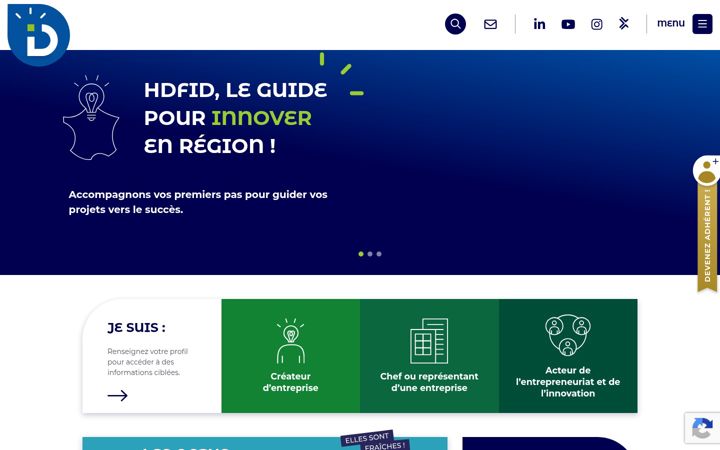The height and width of the screenshot is (450, 720).
Task: Open the Instagram social icon
Action: [596, 24]
